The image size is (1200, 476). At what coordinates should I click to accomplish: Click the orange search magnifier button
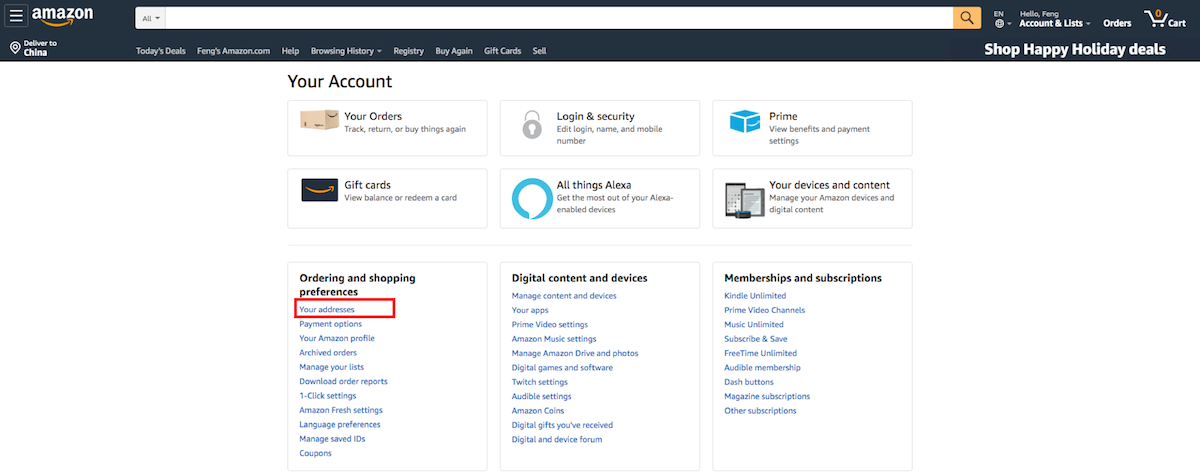[967, 18]
